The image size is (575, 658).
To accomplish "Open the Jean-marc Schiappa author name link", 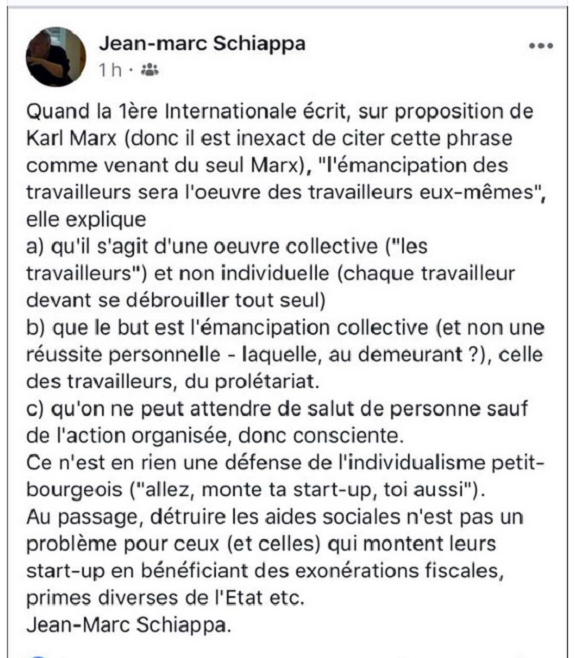I will 202,43.
